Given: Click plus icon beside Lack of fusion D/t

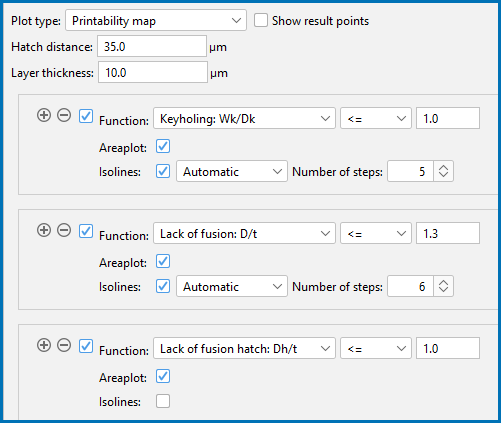Looking at the screenshot, I should [x=44, y=230].
